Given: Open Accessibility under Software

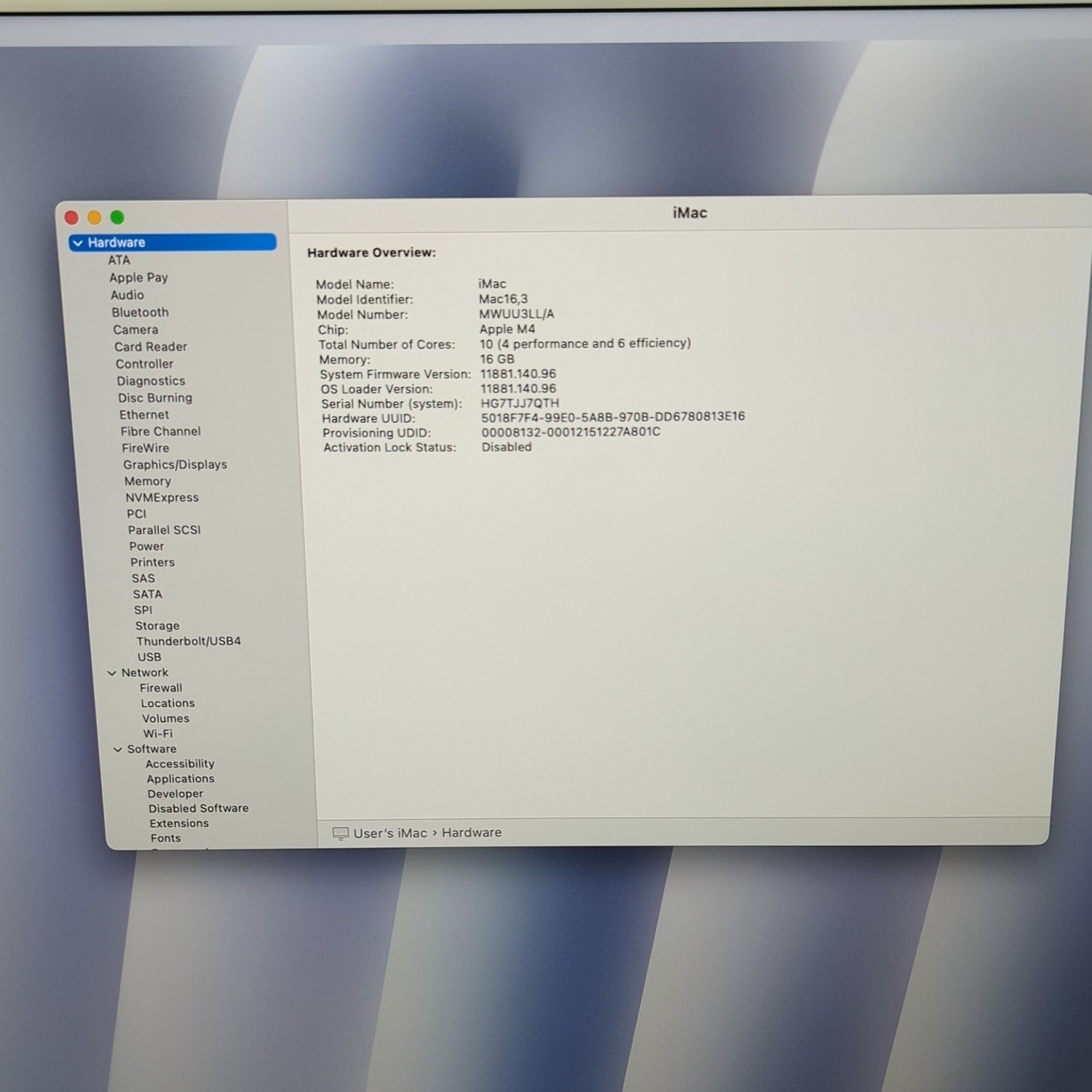Looking at the screenshot, I should coord(180,764).
